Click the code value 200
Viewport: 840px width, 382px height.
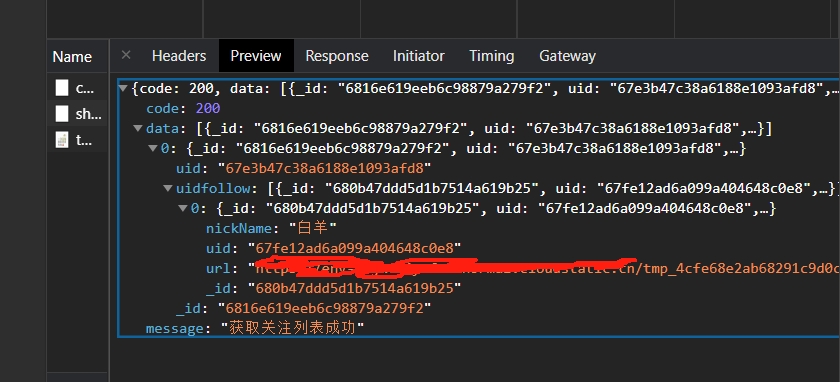[208, 108]
